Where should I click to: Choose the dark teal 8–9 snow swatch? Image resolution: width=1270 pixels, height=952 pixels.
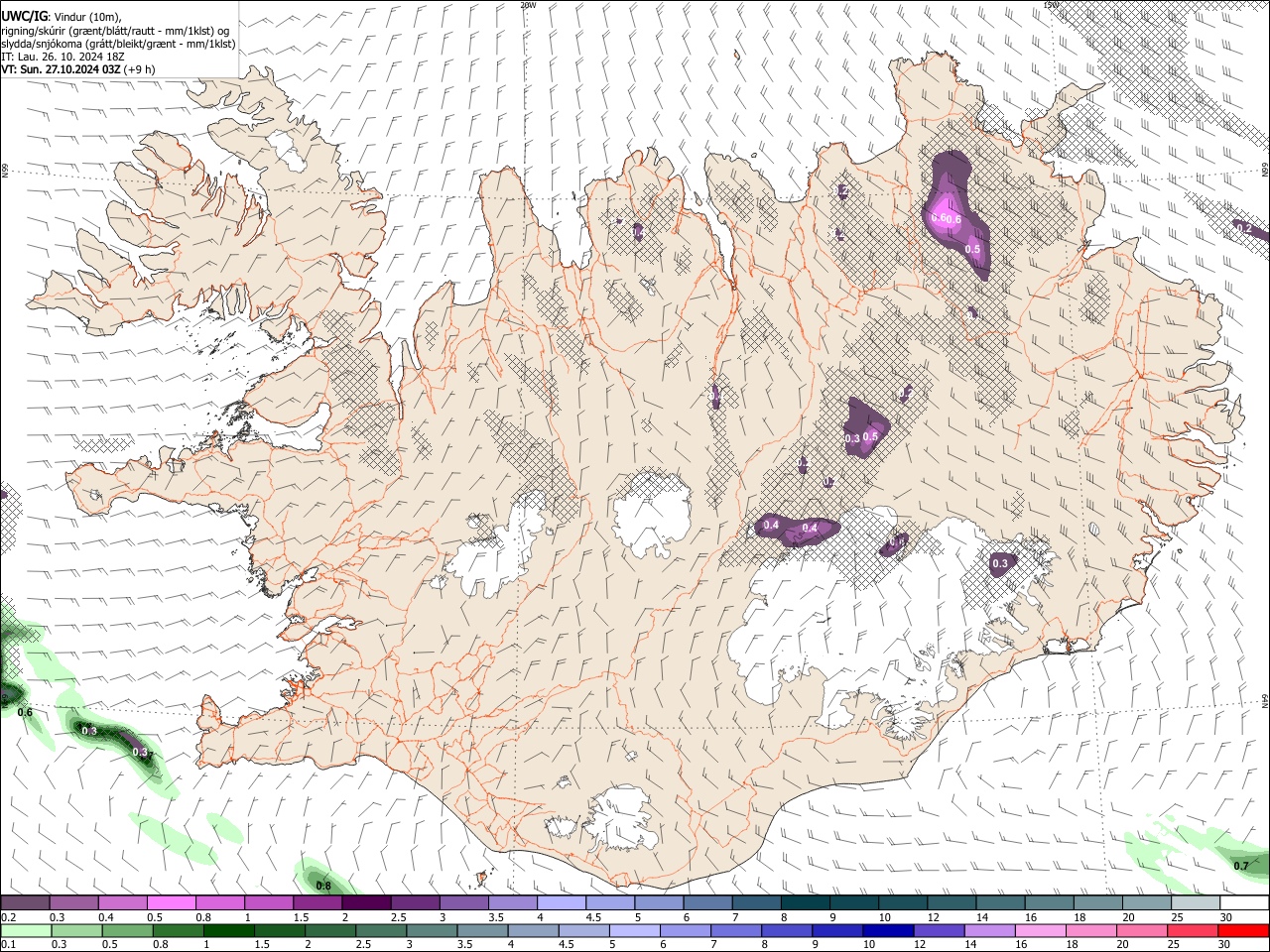tap(806, 903)
